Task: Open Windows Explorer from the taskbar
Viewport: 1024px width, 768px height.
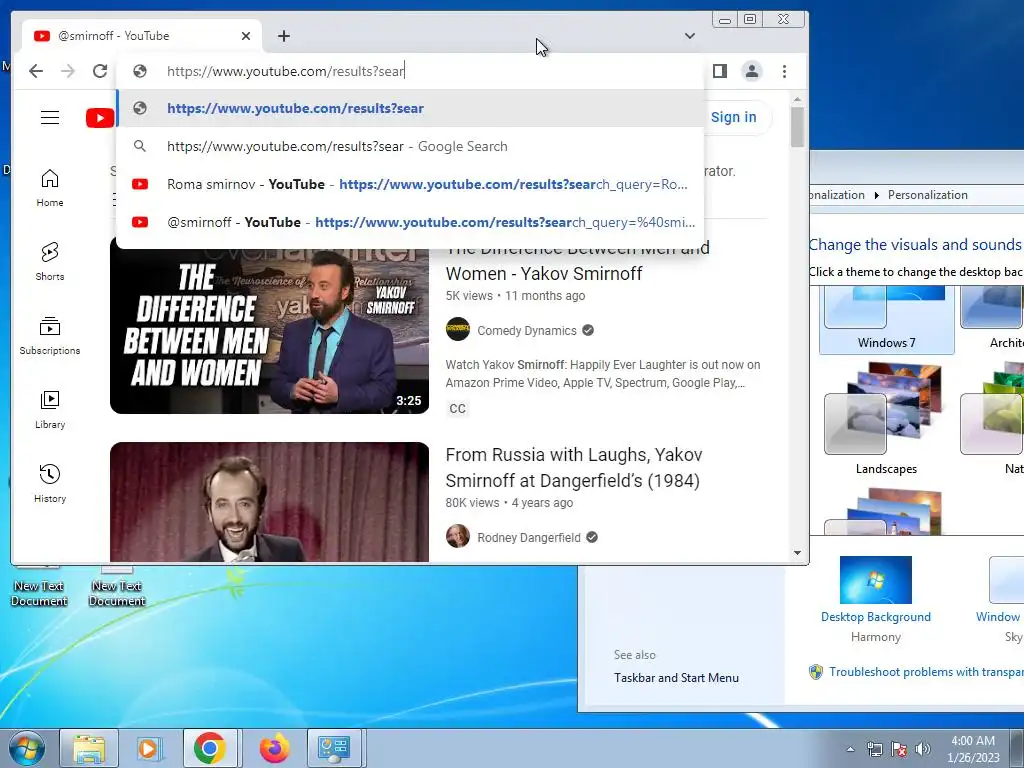Action: click(x=89, y=748)
